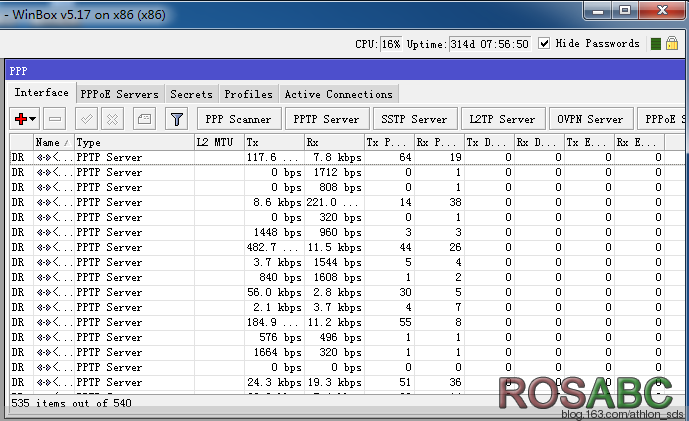Select the row with Tx 482.7
This screenshot has height=421, width=689.
pos(347,247)
